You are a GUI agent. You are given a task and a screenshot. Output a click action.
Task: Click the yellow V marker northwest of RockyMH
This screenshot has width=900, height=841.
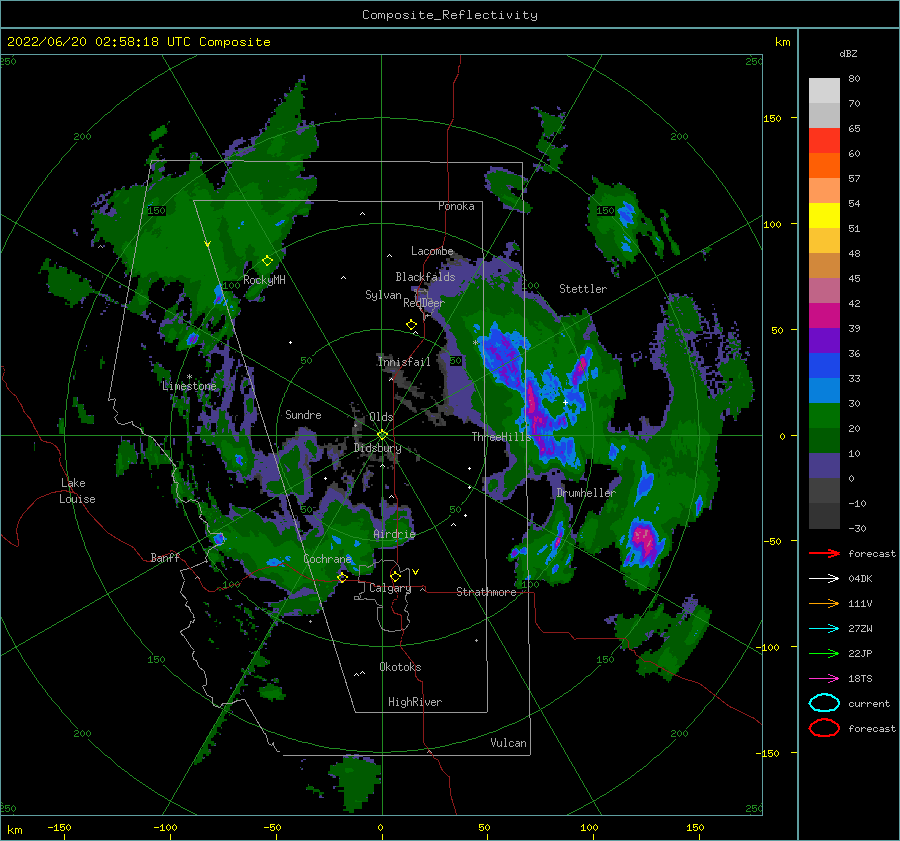click(x=208, y=244)
